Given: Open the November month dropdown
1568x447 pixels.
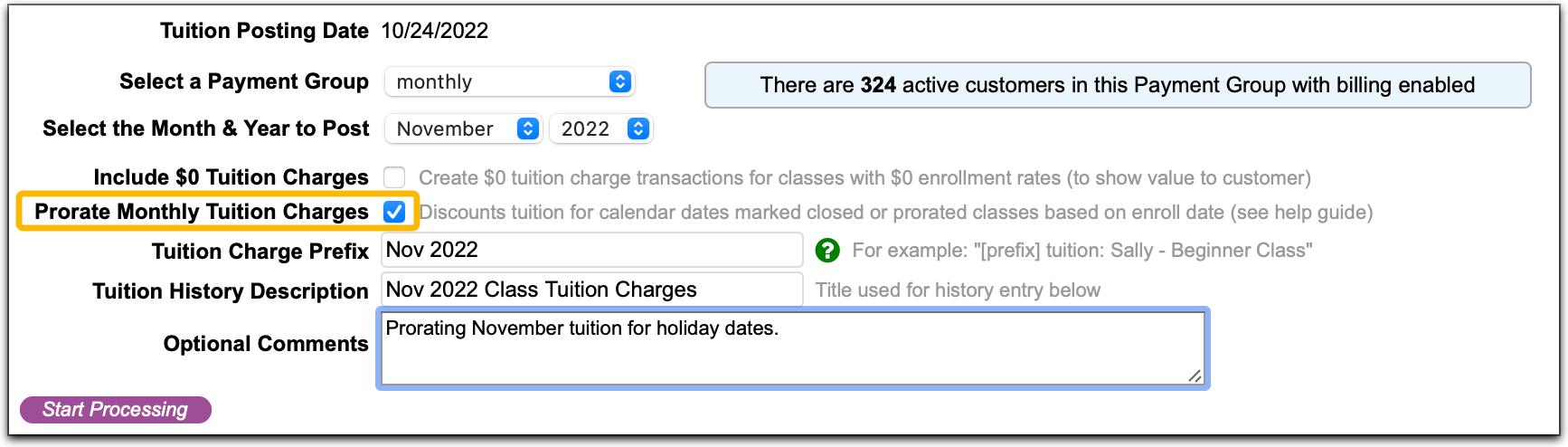Looking at the screenshot, I should click(x=463, y=129).
